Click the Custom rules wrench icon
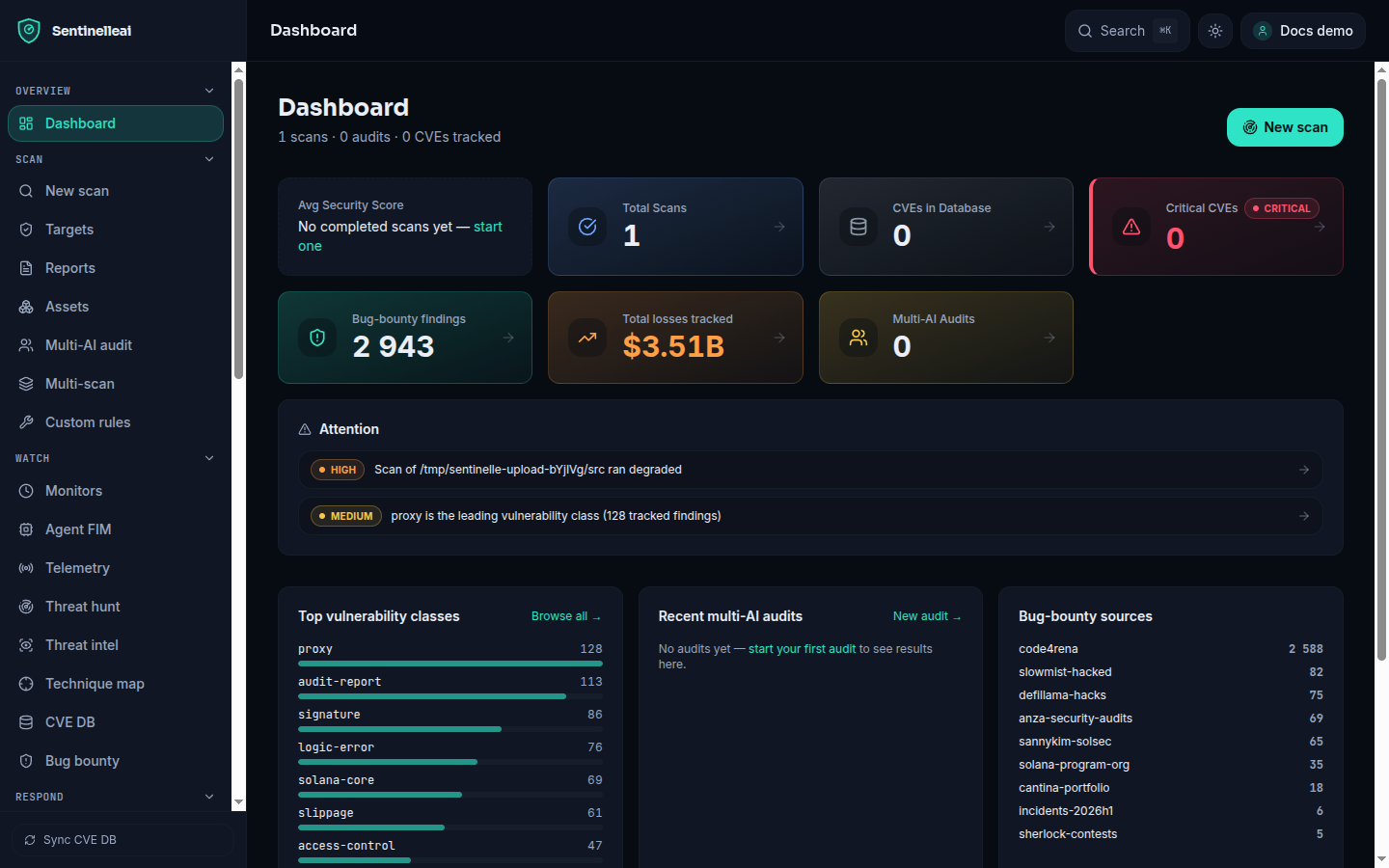The image size is (1389, 868). tap(26, 422)
